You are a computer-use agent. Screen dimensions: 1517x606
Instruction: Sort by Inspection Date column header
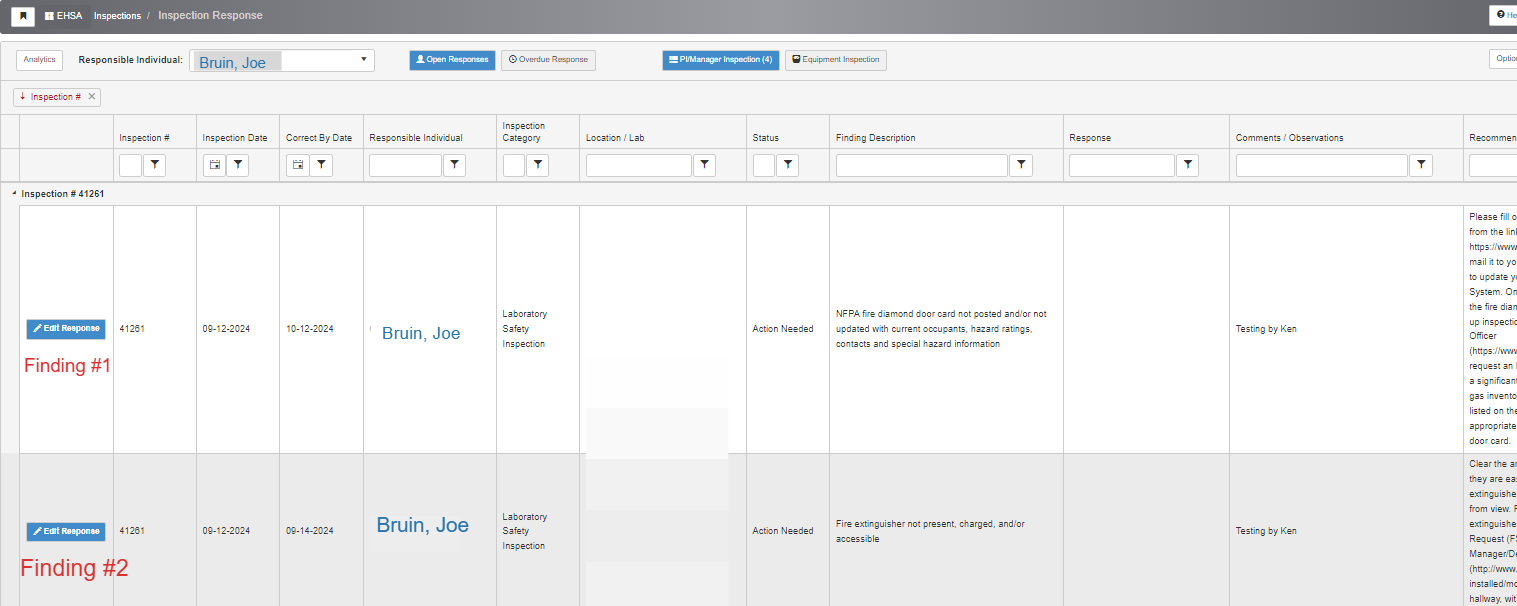(235, 138)
